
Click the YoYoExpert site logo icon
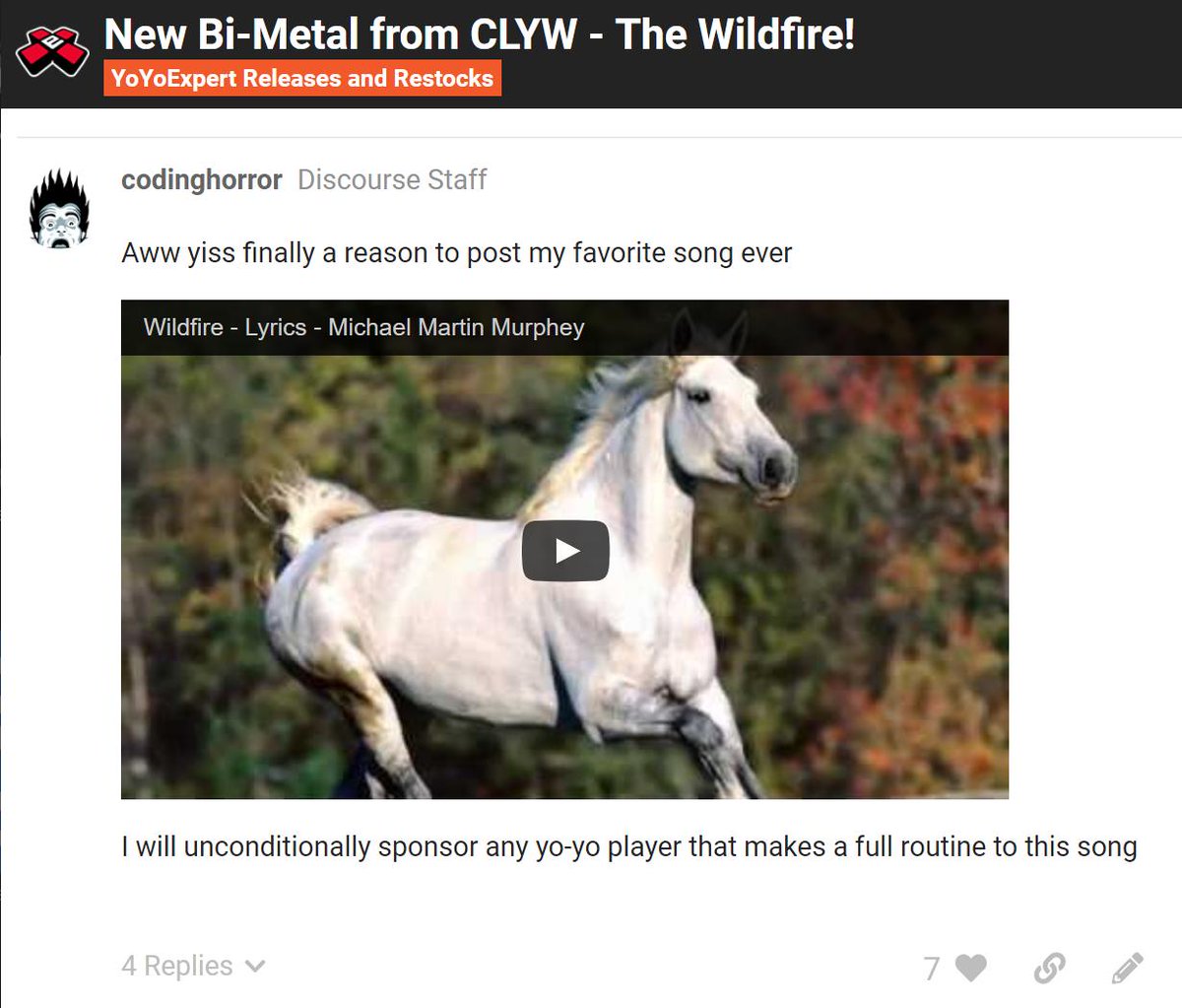(52, 52)
